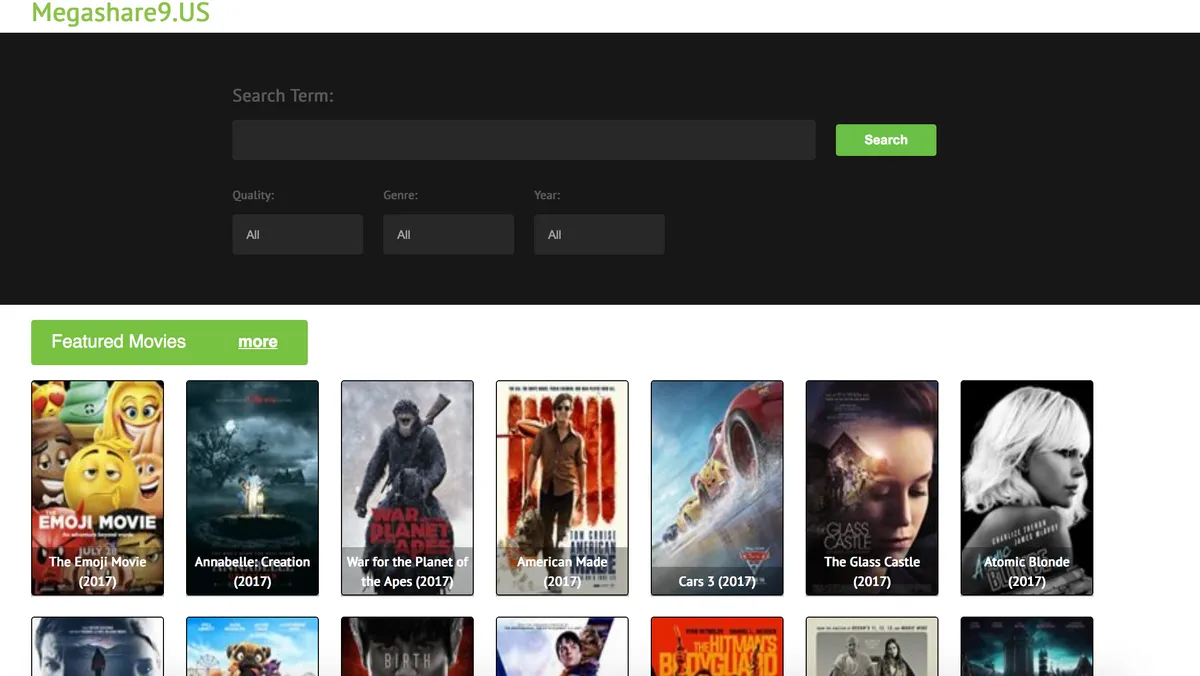Focus the Search Term input field
This screenshot has height=676, width=1200.
(x=524, y=140)
